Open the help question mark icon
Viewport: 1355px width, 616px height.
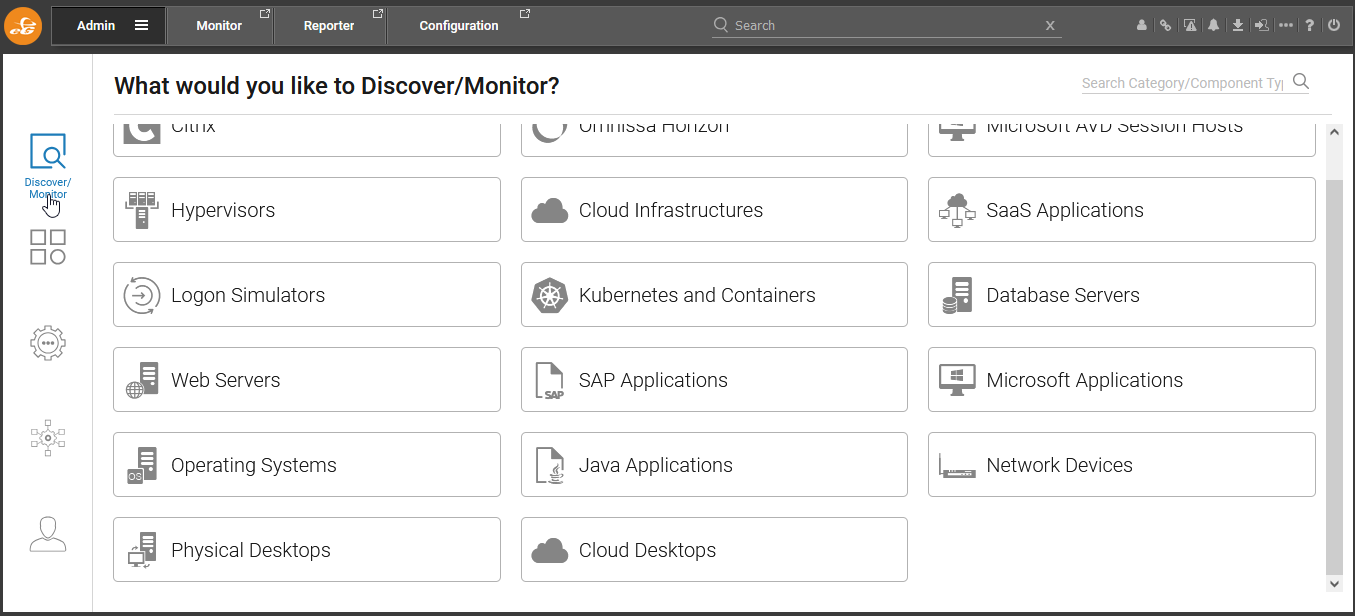(1310, 26)
